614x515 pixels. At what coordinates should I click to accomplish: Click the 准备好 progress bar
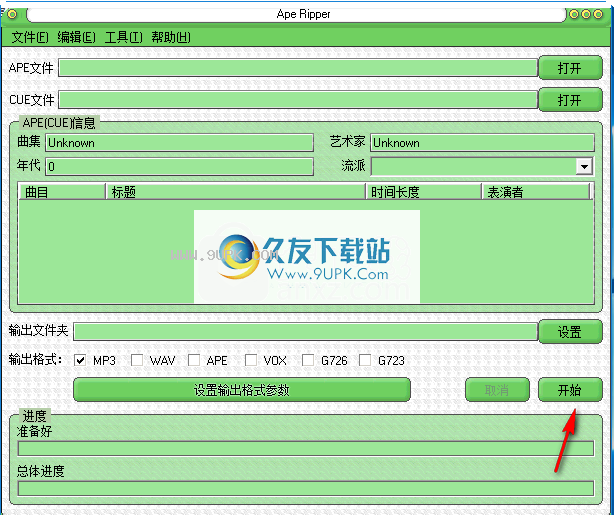[x=306, y=448]
